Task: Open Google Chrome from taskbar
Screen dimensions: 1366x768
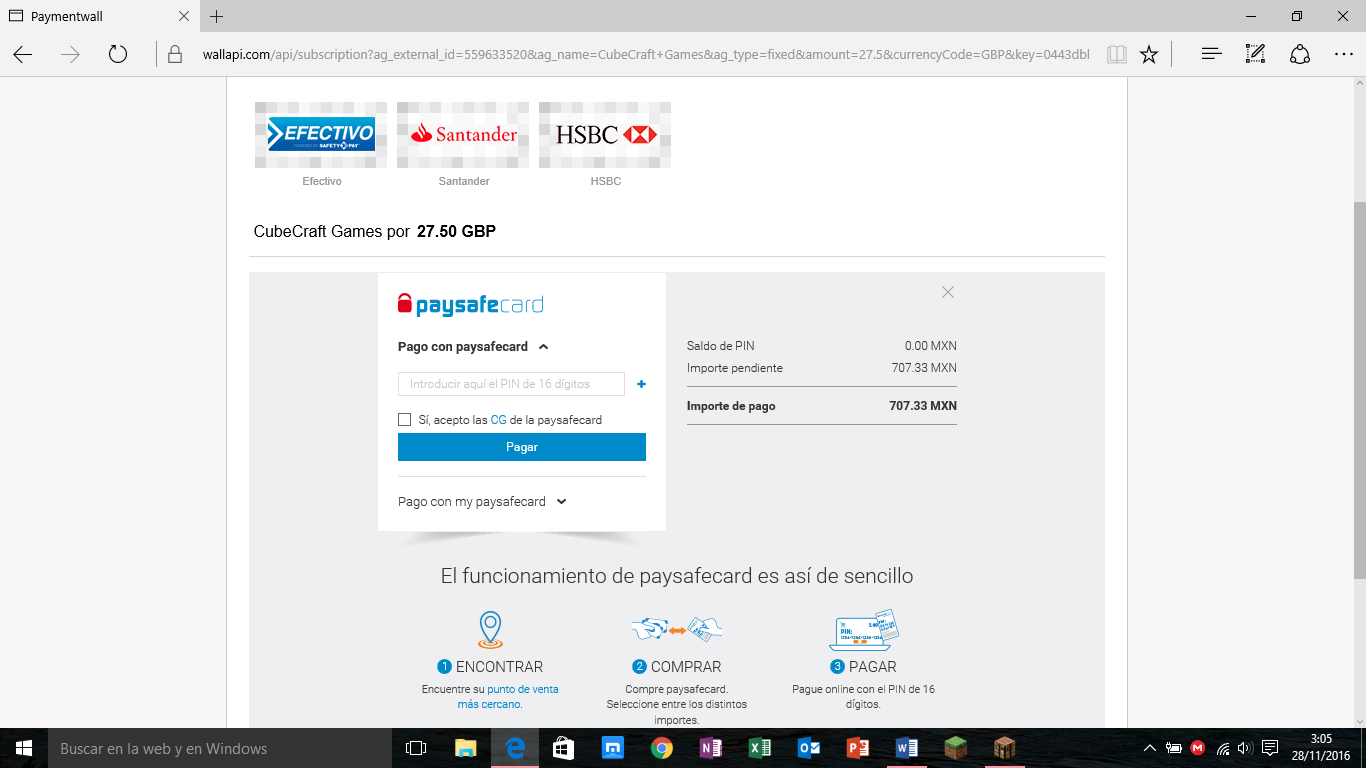Action: (661, 748)
